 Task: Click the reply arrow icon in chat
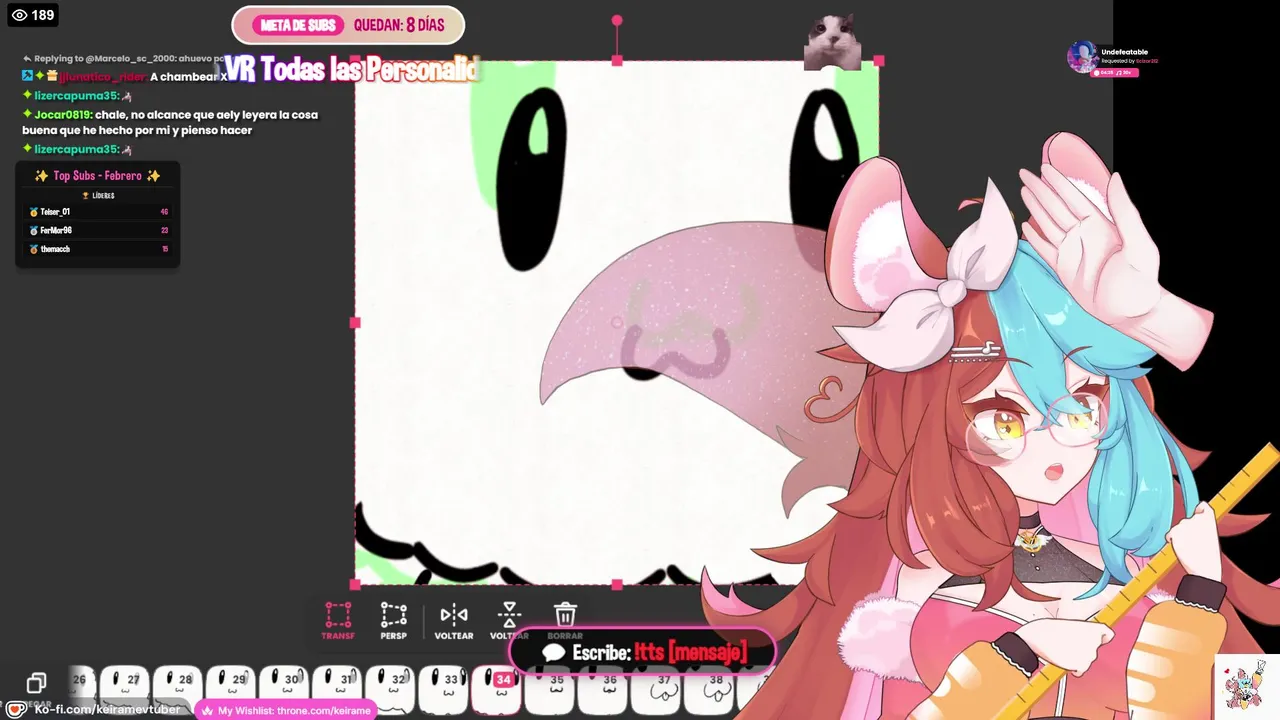coord(27,59)
